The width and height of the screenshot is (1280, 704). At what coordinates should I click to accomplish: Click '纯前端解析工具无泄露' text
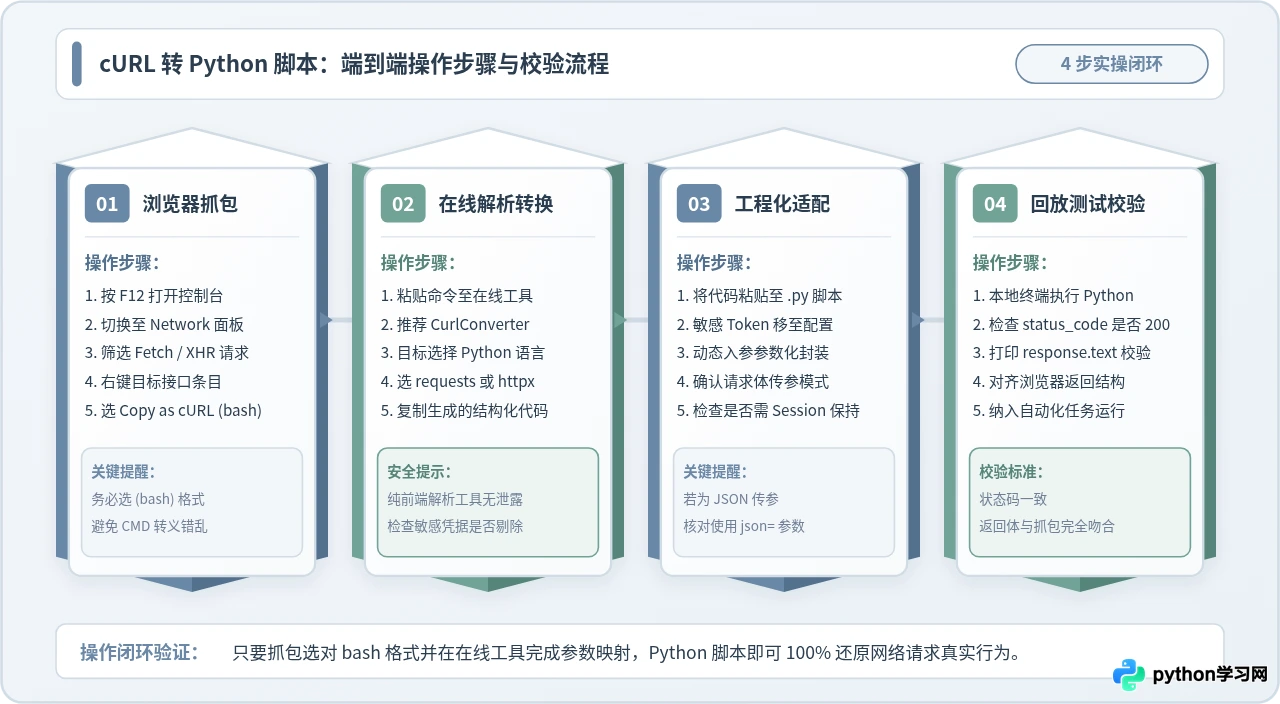click(x=455, y=499)
